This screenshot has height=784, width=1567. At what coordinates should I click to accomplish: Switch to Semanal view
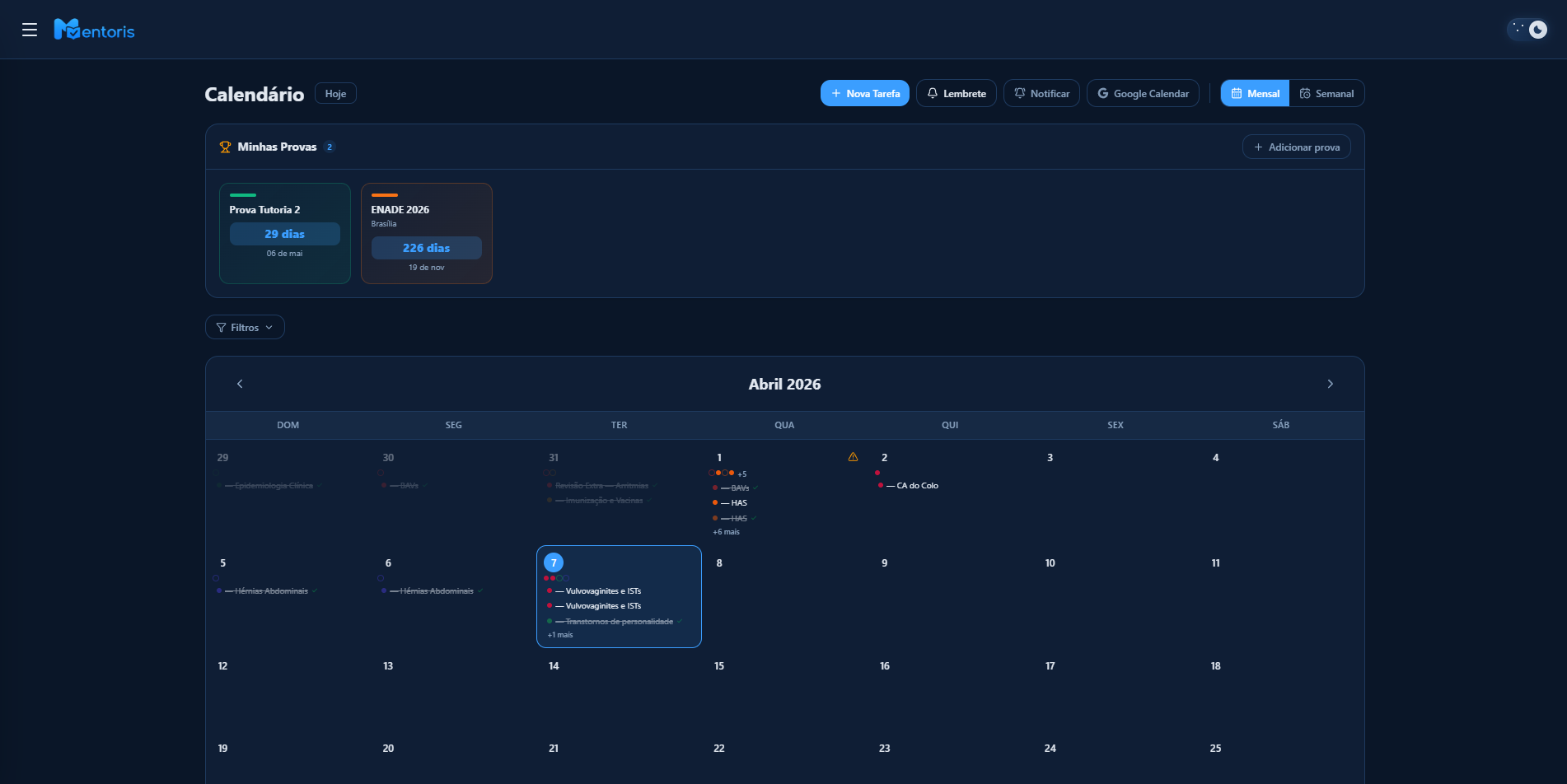1326,93
